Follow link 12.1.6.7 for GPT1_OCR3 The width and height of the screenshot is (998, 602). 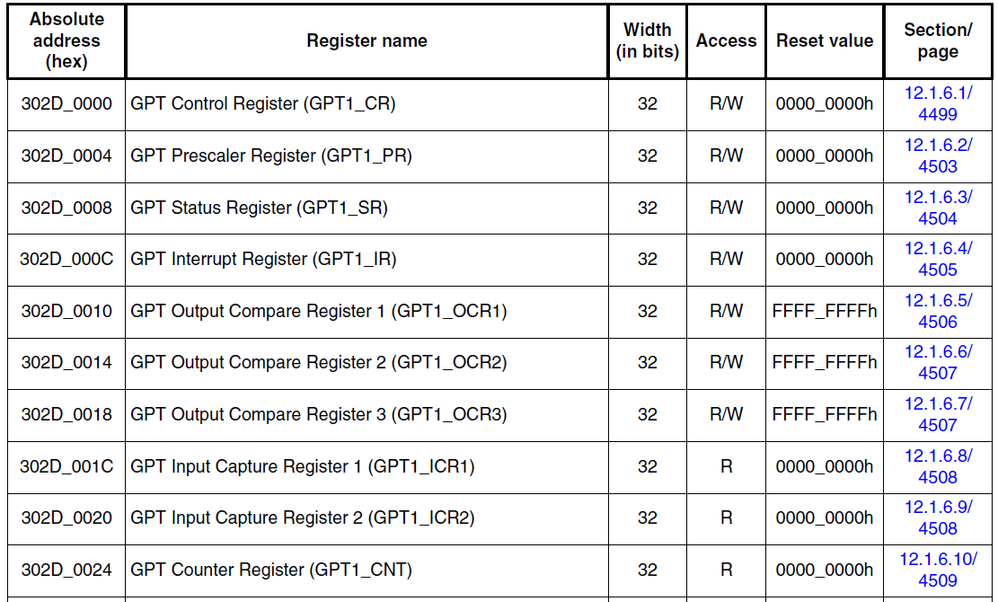click(938, 414)
